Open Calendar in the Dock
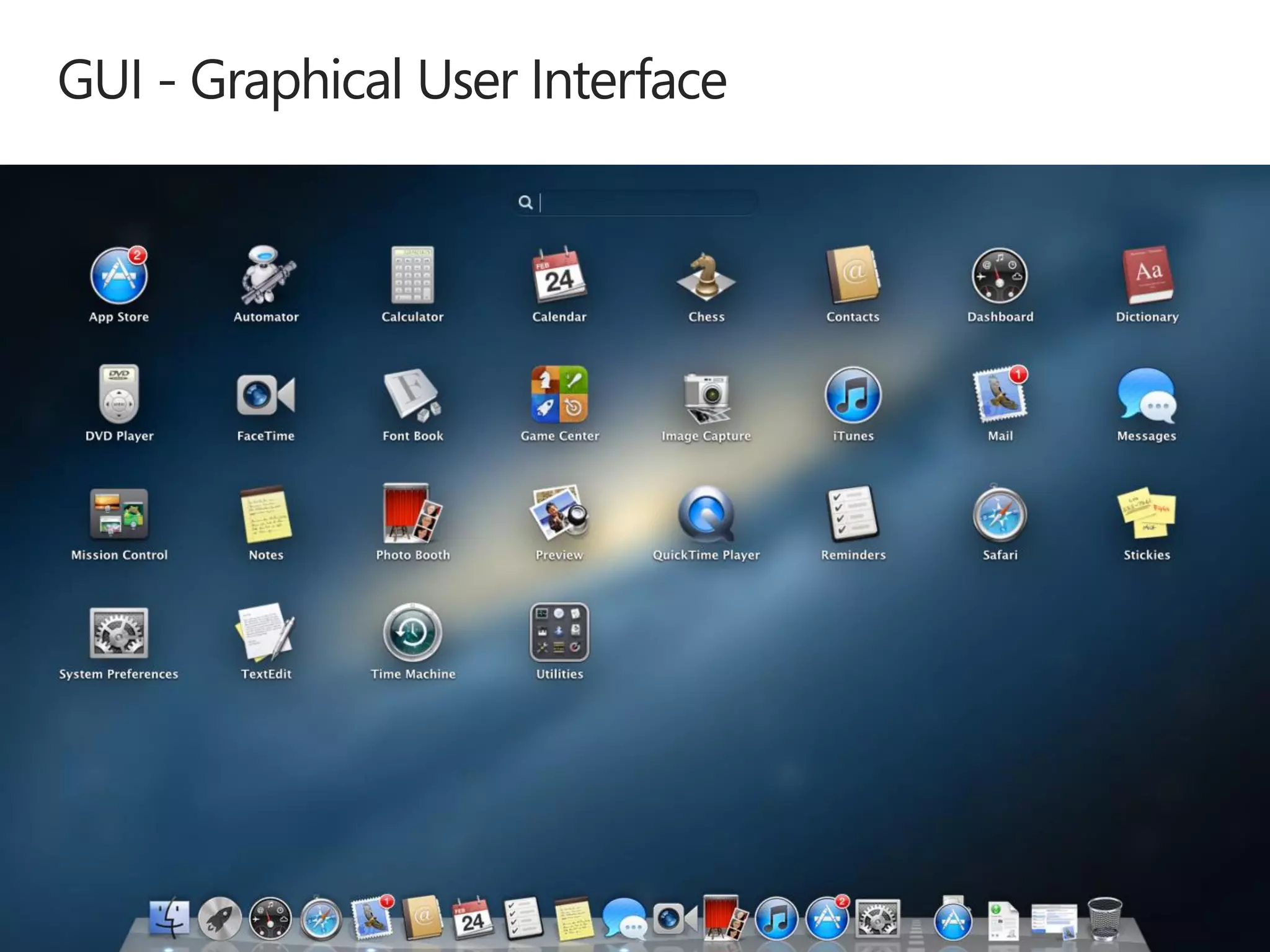The image size is (1270, 952). click(x=473, y=919)
